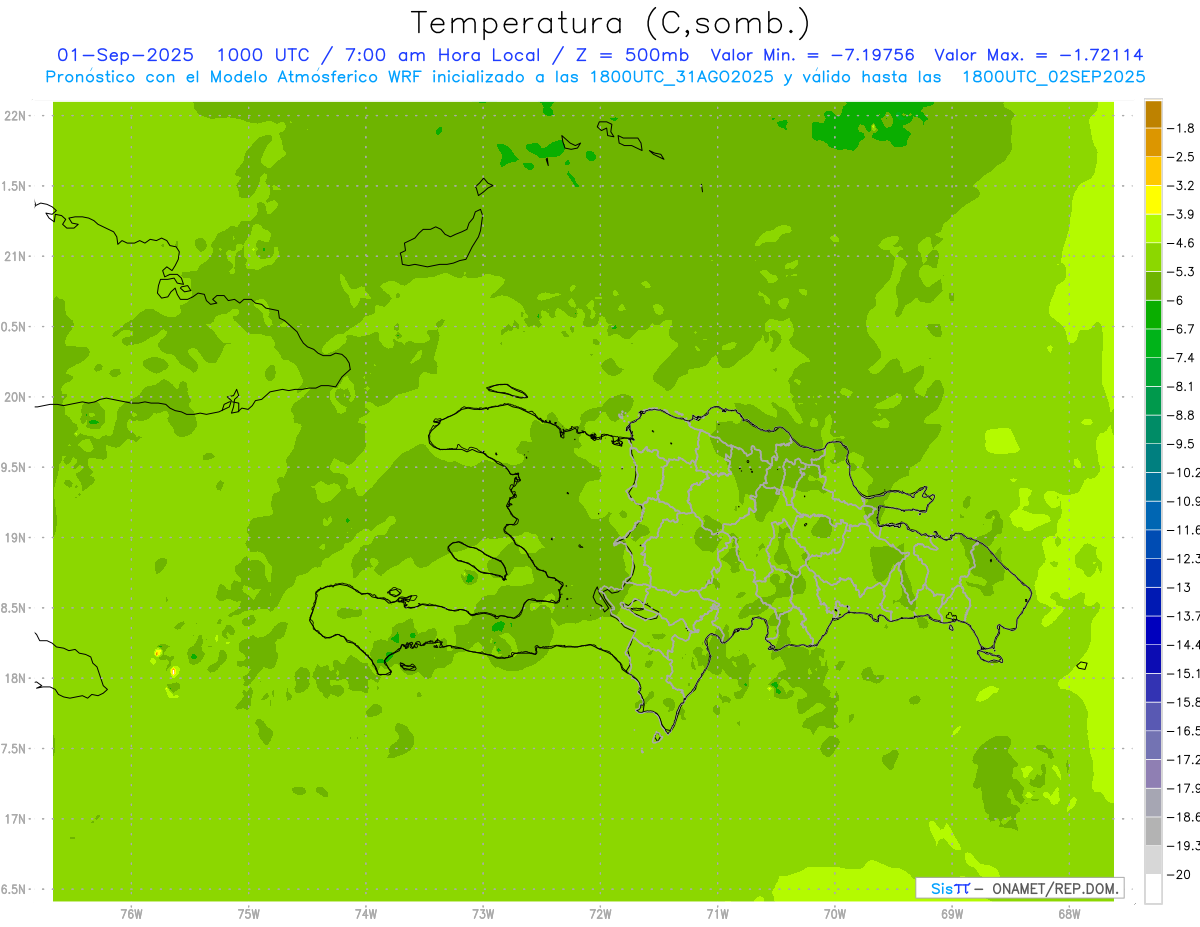1200x927 pixels.
Task: Click the "19N" latitude label
Action: 14,538
